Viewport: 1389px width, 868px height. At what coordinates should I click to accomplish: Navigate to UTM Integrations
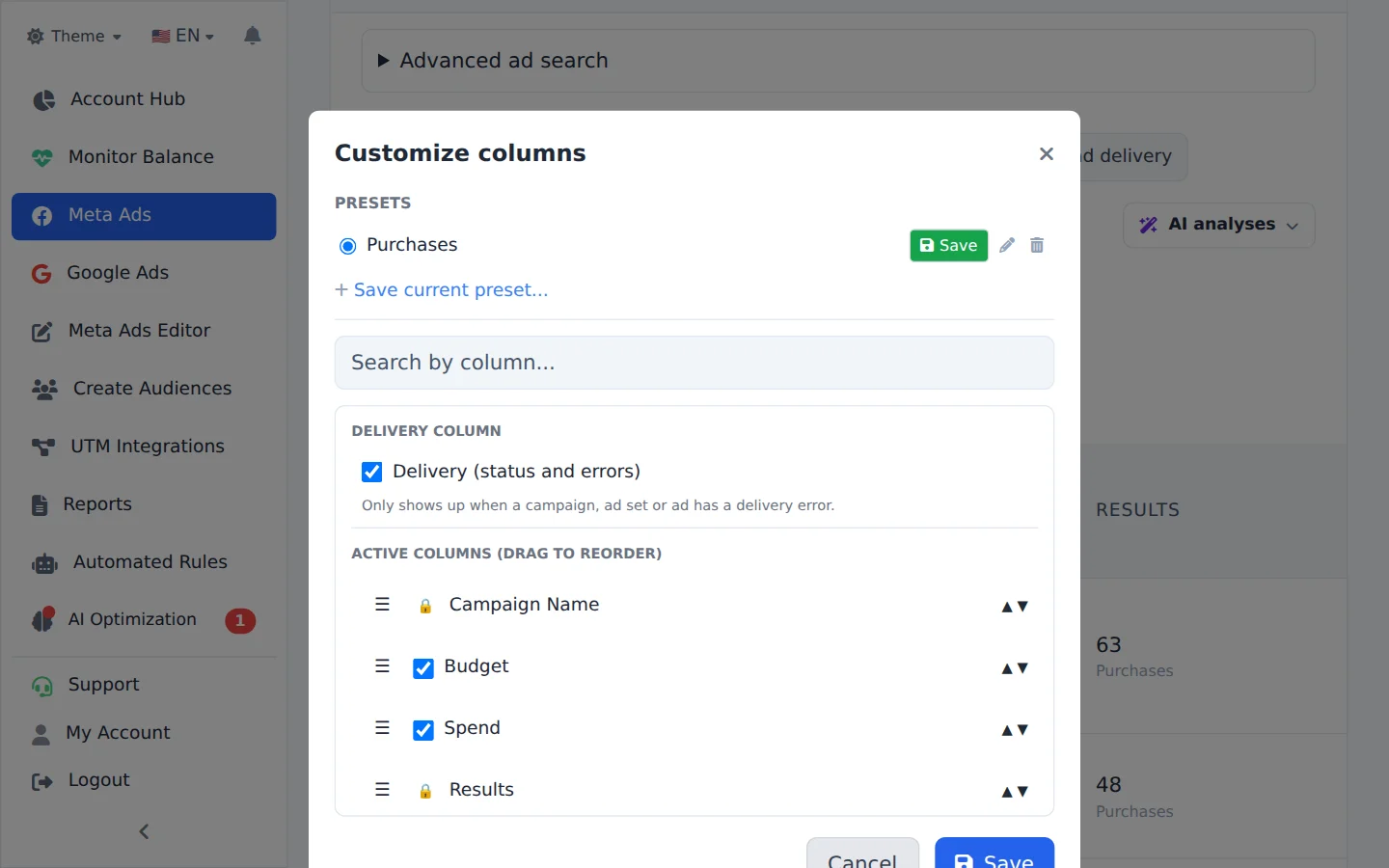144,447
